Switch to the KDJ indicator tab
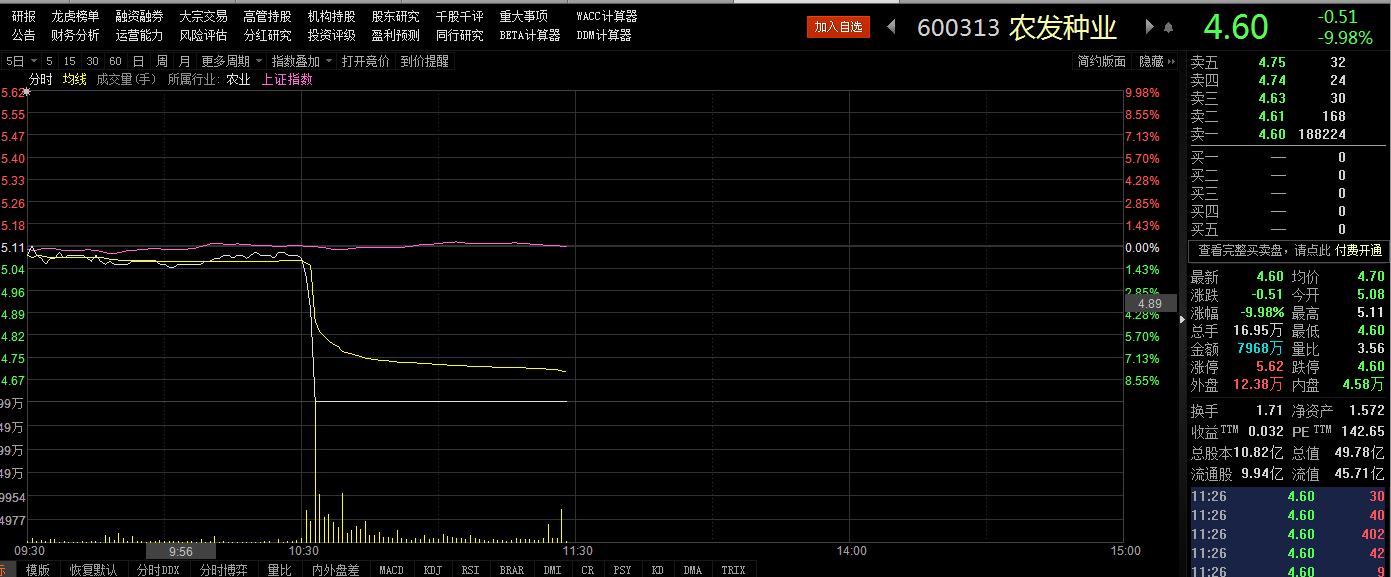This screenshot has width=1391, height=577. (433, 570)
